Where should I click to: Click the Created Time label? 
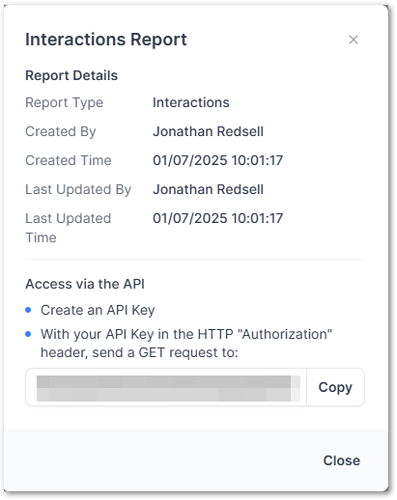click(x=68, y=160)
